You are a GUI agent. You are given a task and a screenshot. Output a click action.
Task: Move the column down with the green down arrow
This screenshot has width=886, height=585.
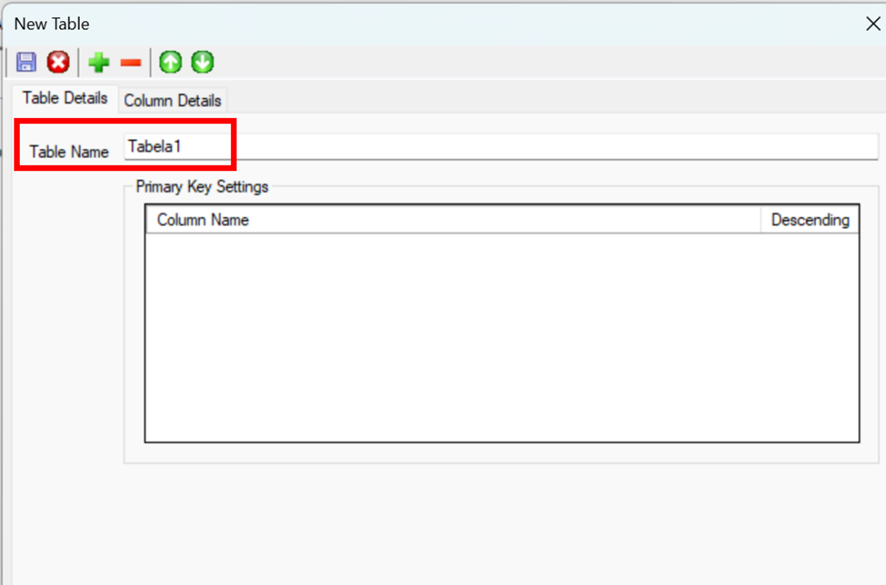(x=202, y=62)
